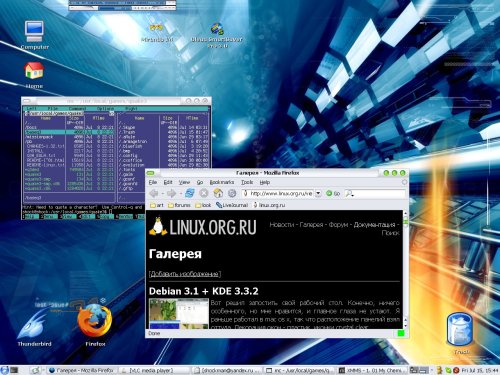Open the Options menu in Midnight Commander
The image size is (500, 375).
pyautogui.click(x=105, y=109)
